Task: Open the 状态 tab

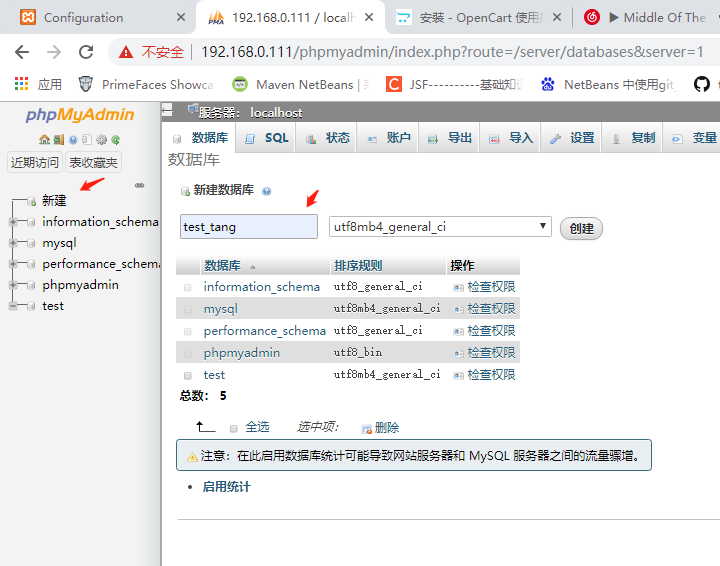Action: (x=327, y=138)
